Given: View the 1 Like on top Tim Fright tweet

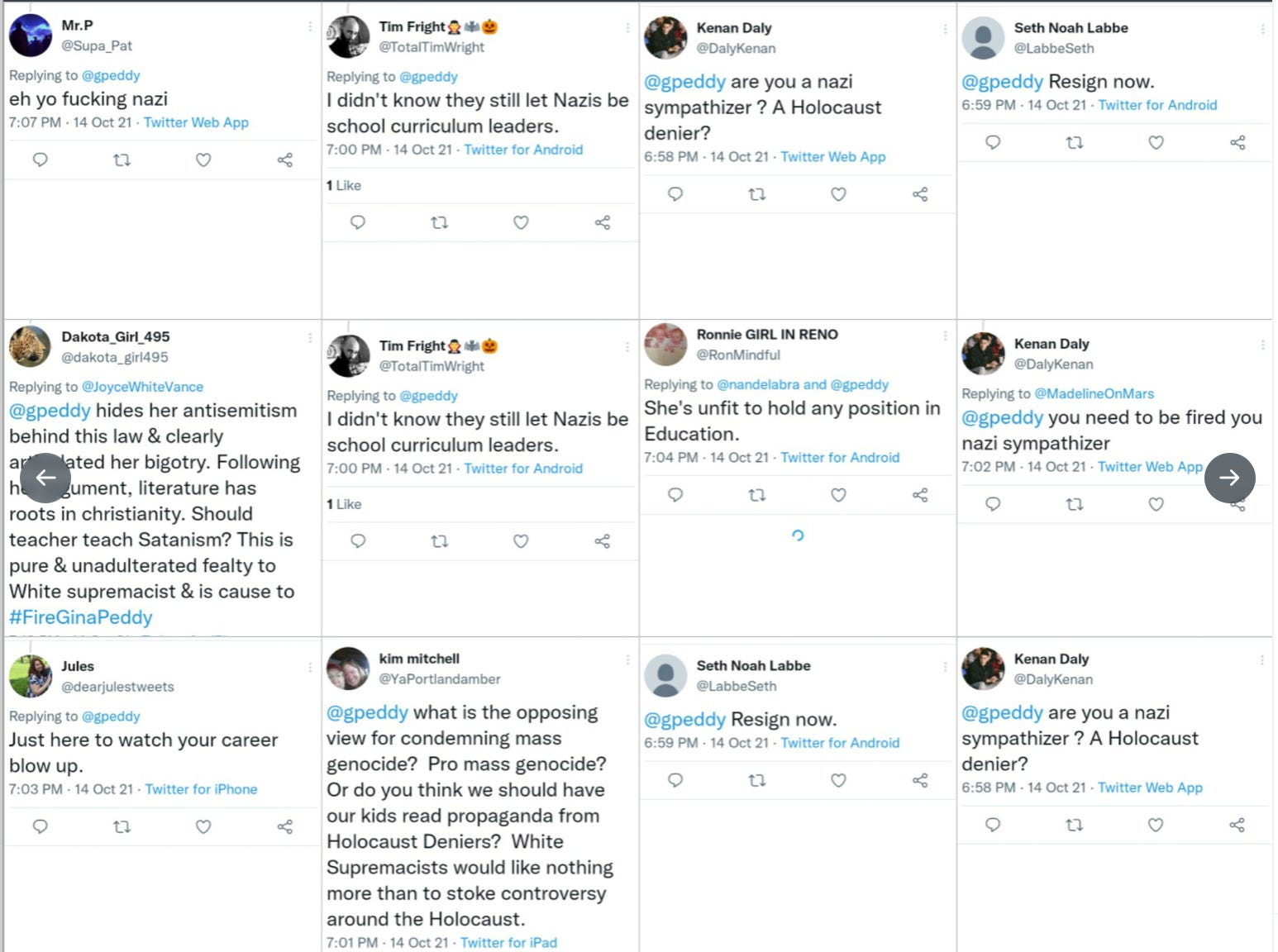Looking at the screenshot, I should tap(344, 185).
